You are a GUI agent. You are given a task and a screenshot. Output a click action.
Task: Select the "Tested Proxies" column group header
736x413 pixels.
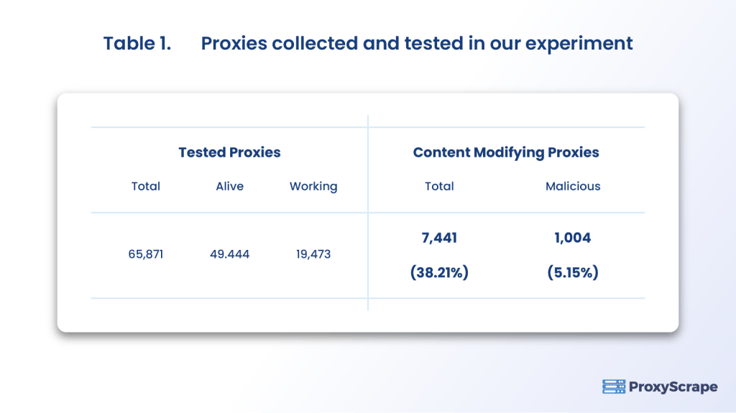[229, 153]
